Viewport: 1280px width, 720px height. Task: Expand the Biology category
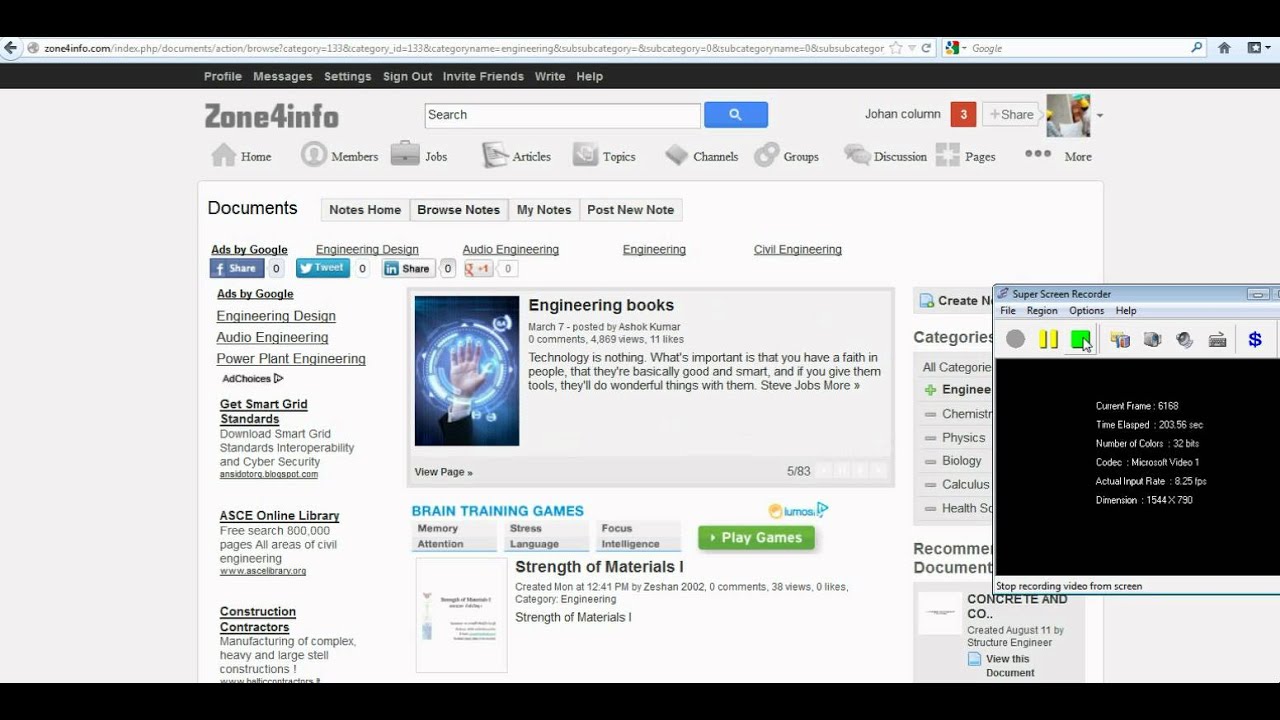pos(930,461)
